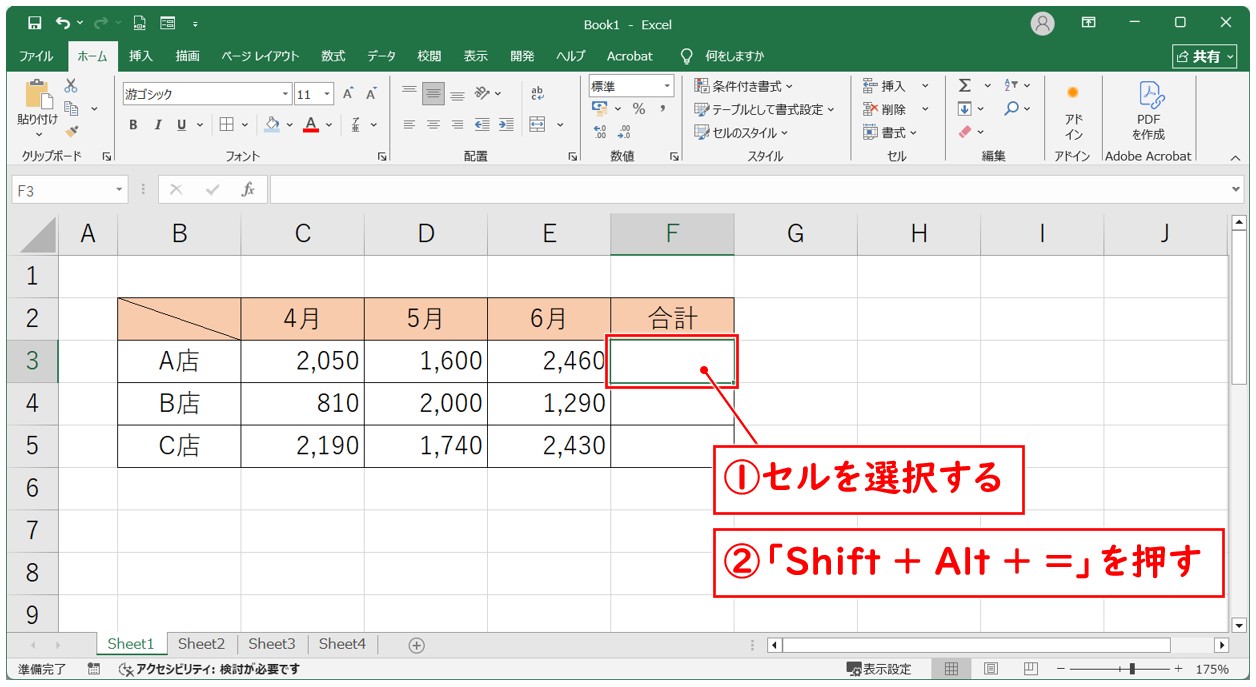Toggle Bold formatting
Viewport: 1256px width, 687px height.
(133, 125)
